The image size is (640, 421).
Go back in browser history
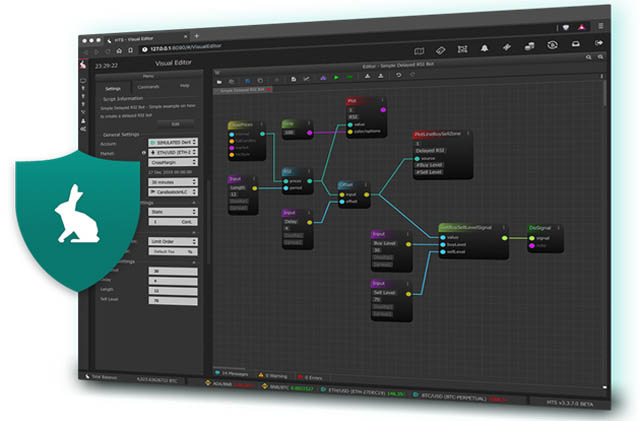pyautogui.click(x=86, y=52)
